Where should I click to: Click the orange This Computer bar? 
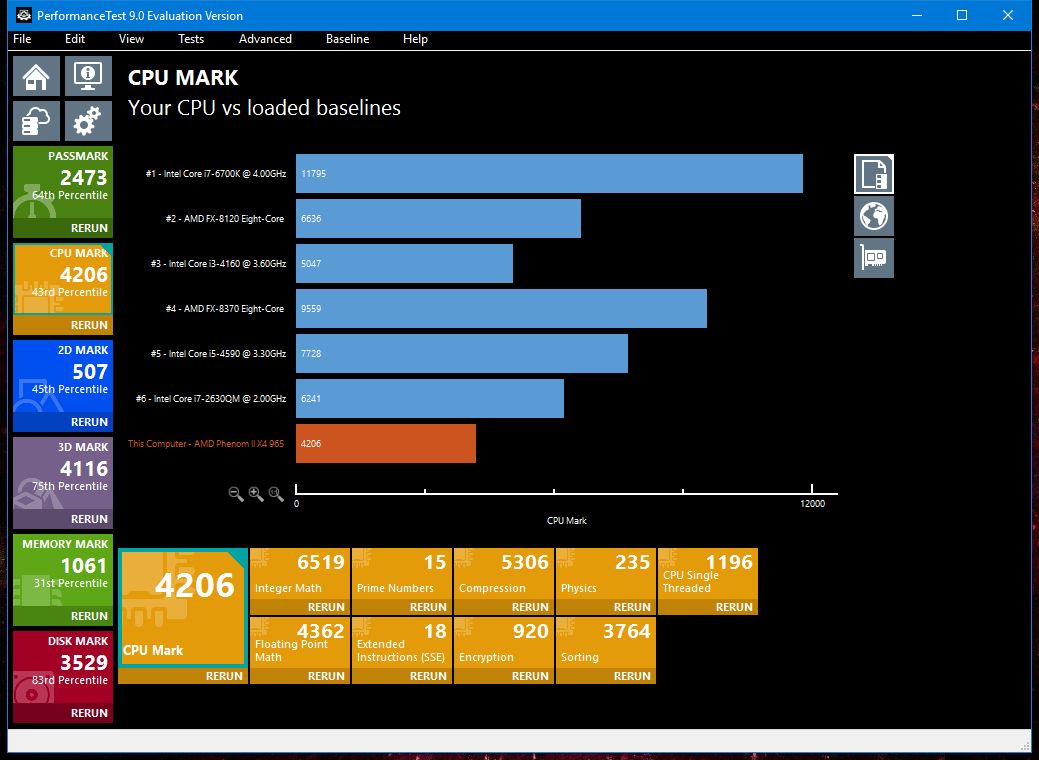(386, 443)
